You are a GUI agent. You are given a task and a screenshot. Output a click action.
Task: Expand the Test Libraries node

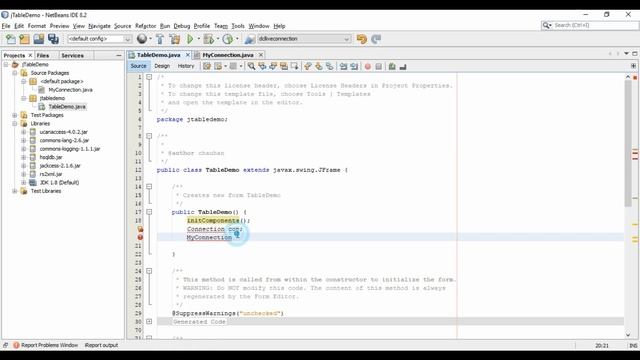[x=15, y=191]
